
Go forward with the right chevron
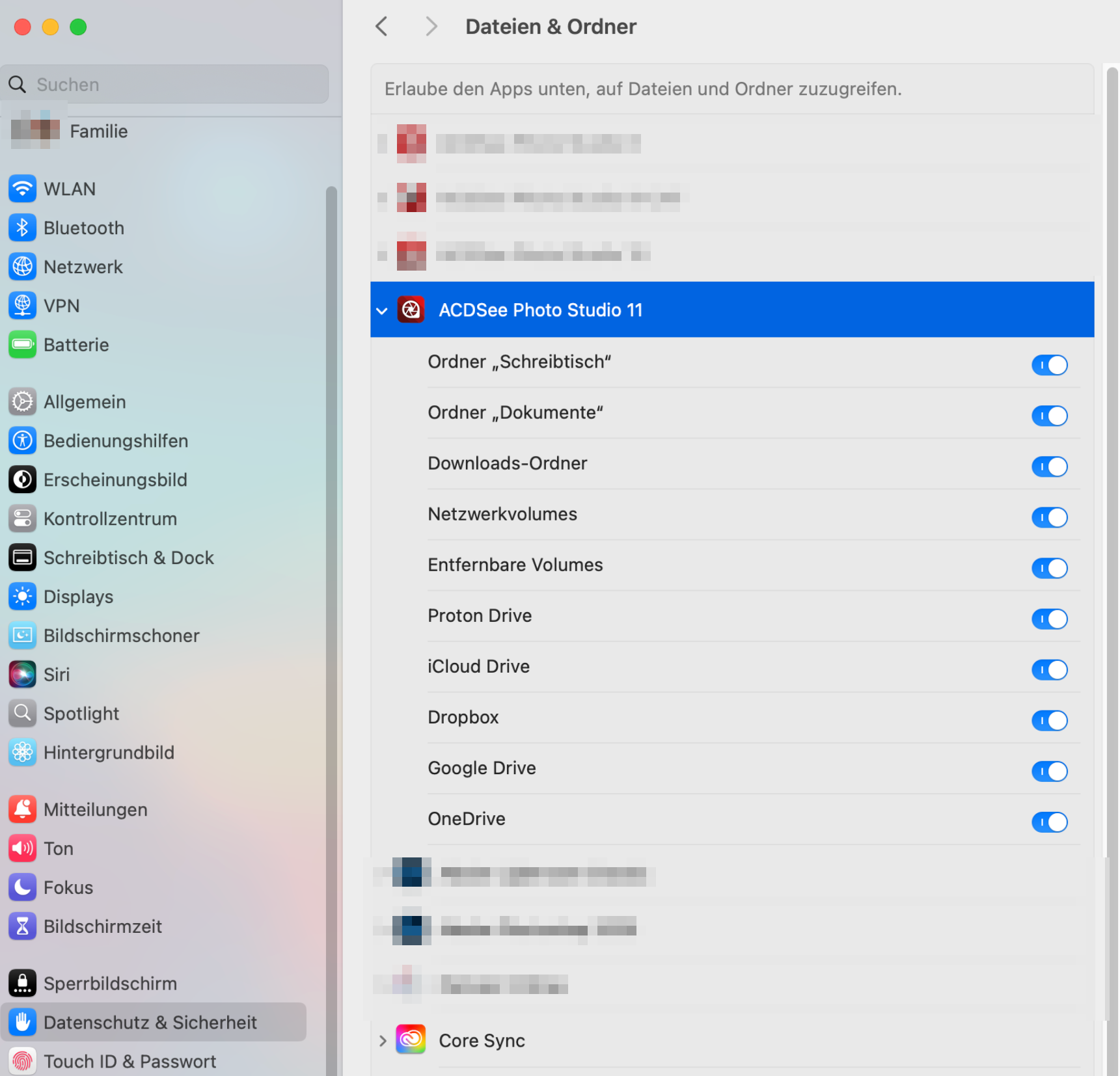point(431,27)
